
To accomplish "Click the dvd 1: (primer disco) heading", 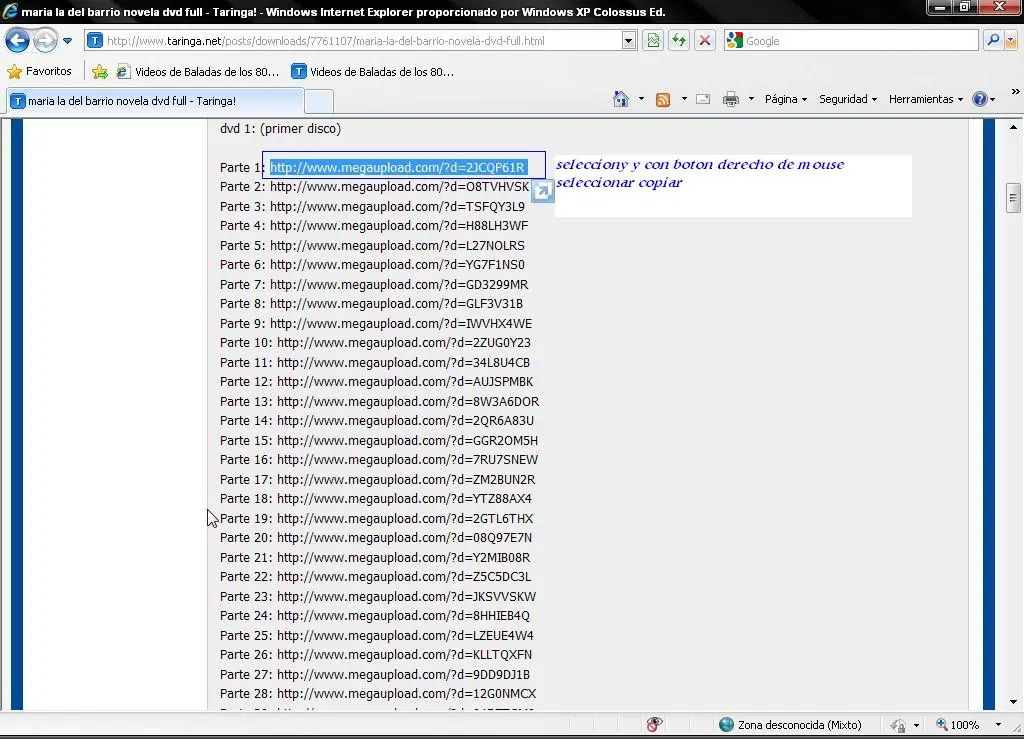I will pos(281,129).
